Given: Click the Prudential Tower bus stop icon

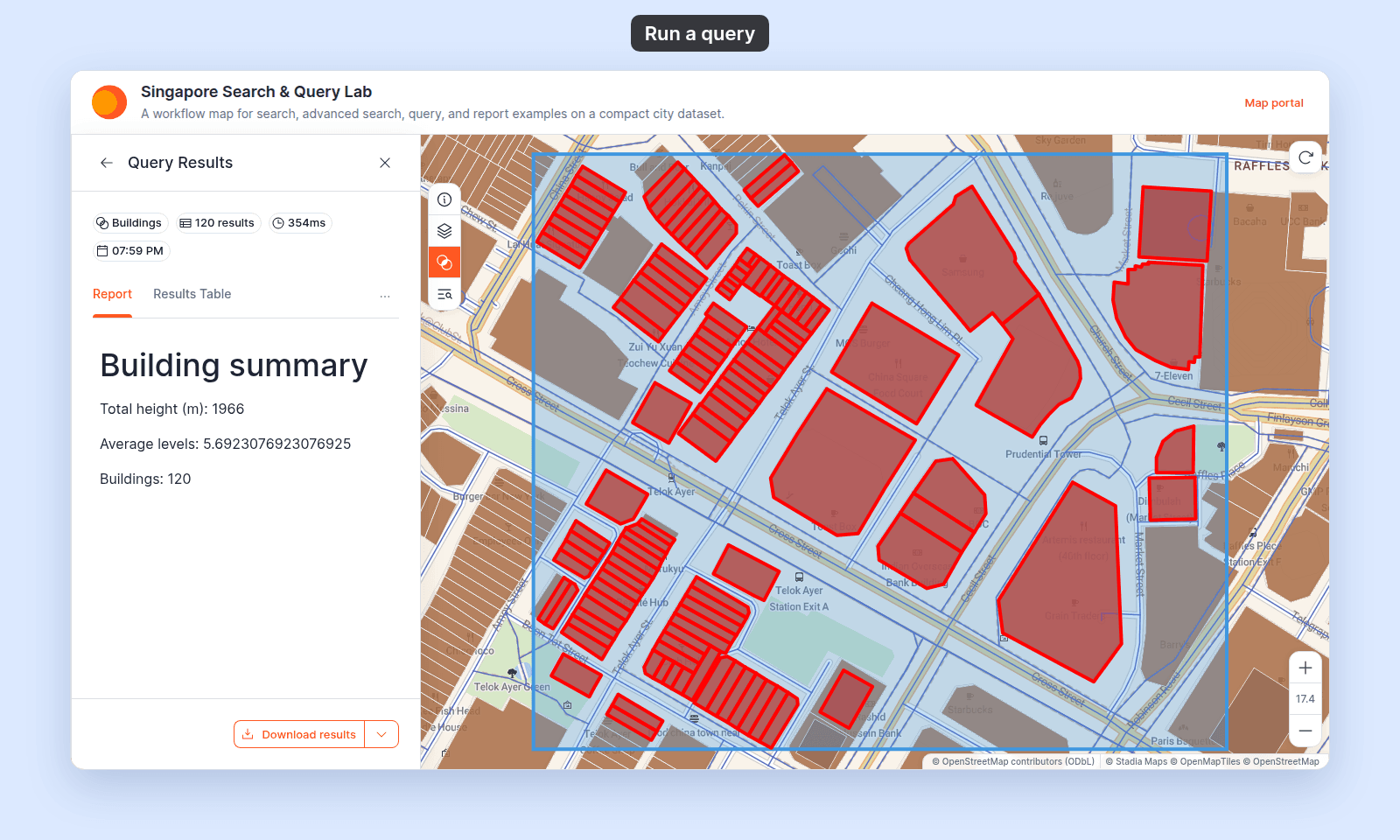Looking at the screenshot, I should pos(1043,441).
